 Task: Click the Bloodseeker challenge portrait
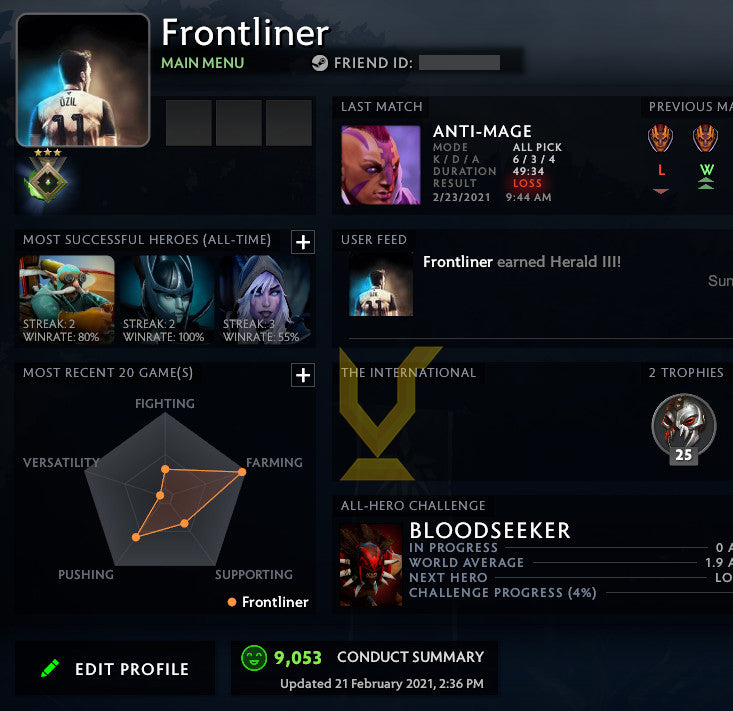tap(371, 565)
